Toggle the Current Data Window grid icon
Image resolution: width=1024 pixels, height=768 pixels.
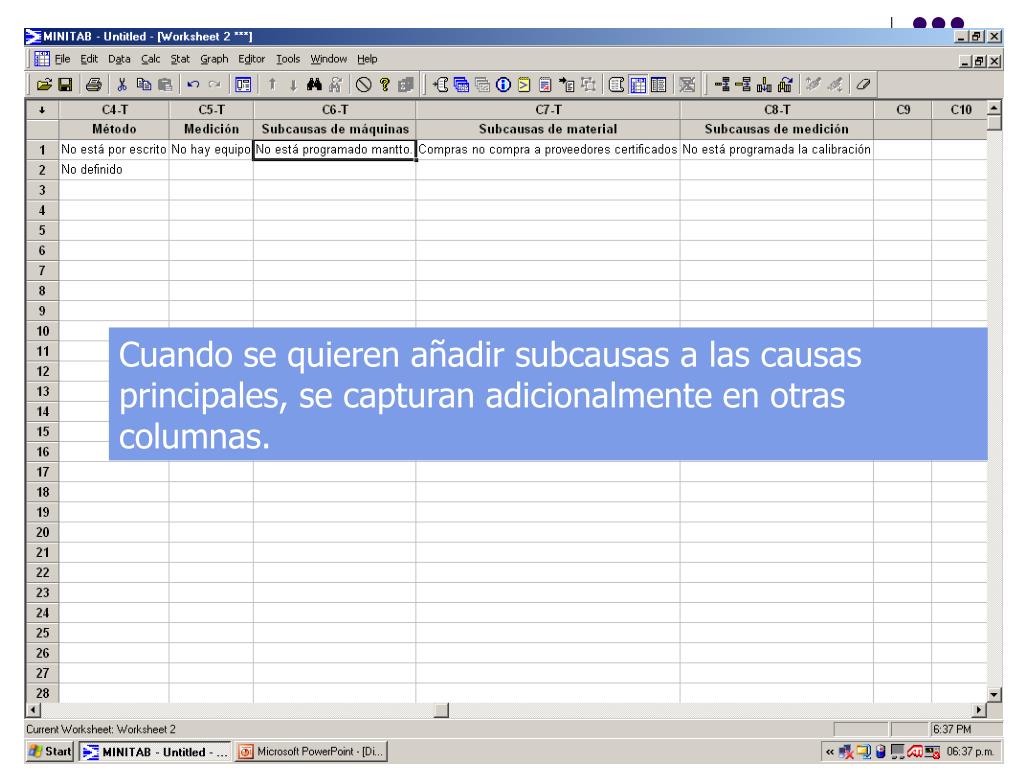[x=638, y=84]
